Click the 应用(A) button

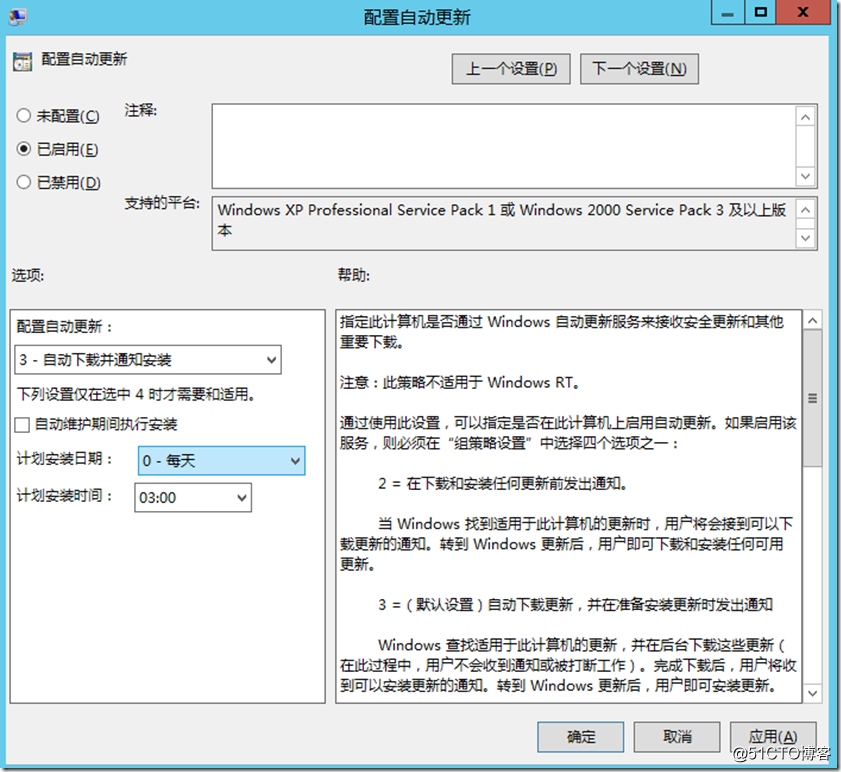pos(773,737)
